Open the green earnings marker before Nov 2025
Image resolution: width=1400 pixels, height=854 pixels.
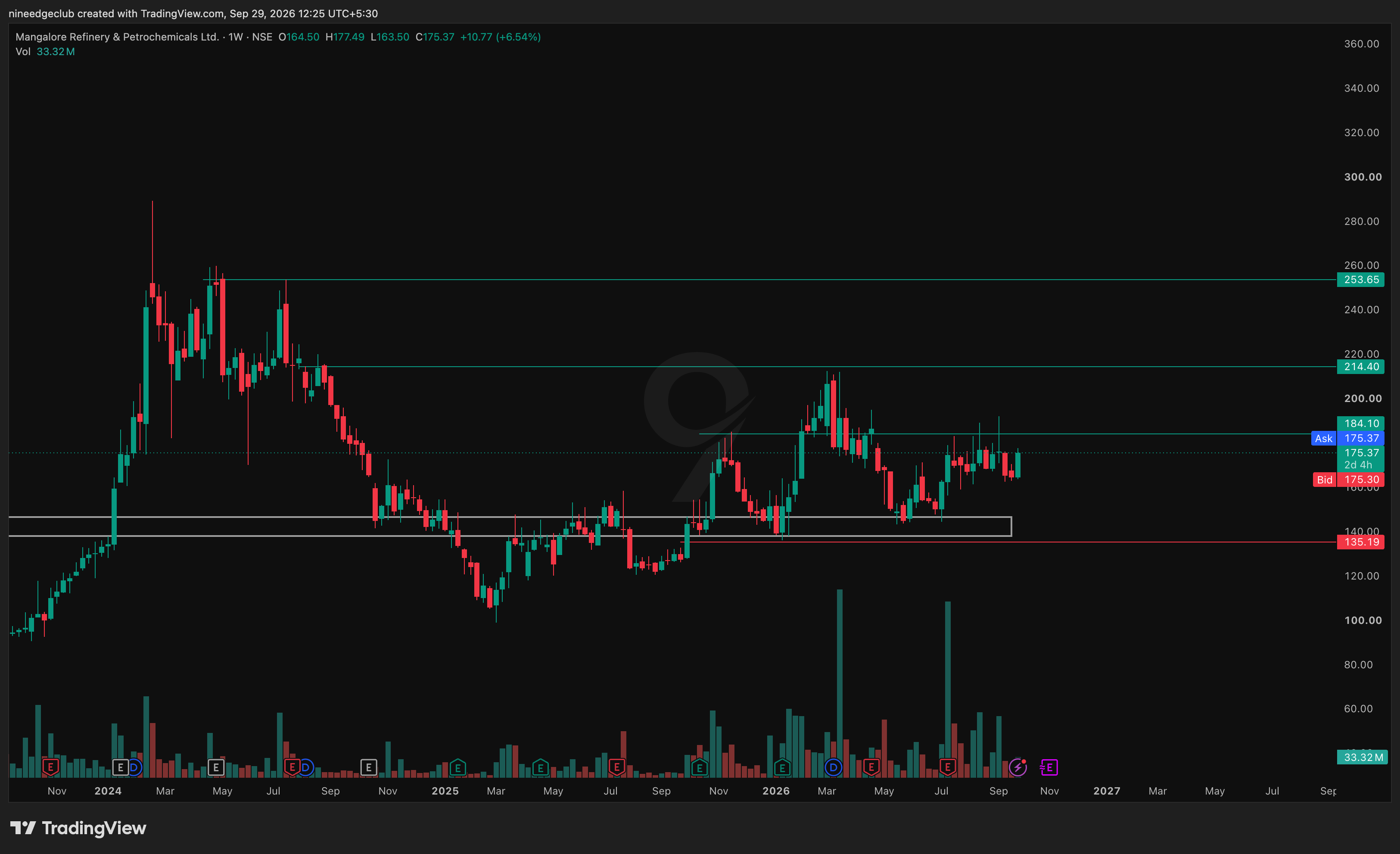[x=700, y=768]
